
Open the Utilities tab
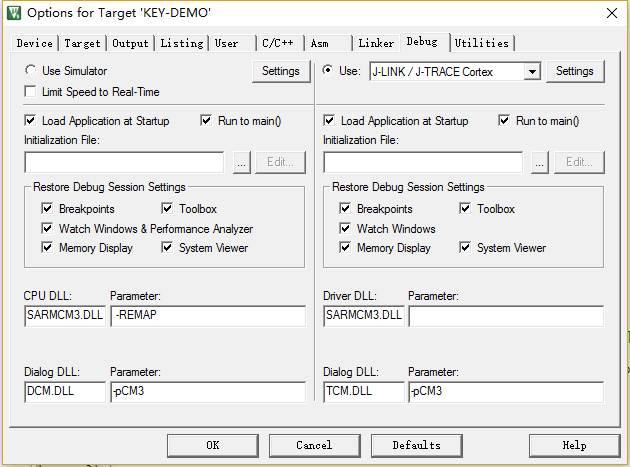pos(482,43)
